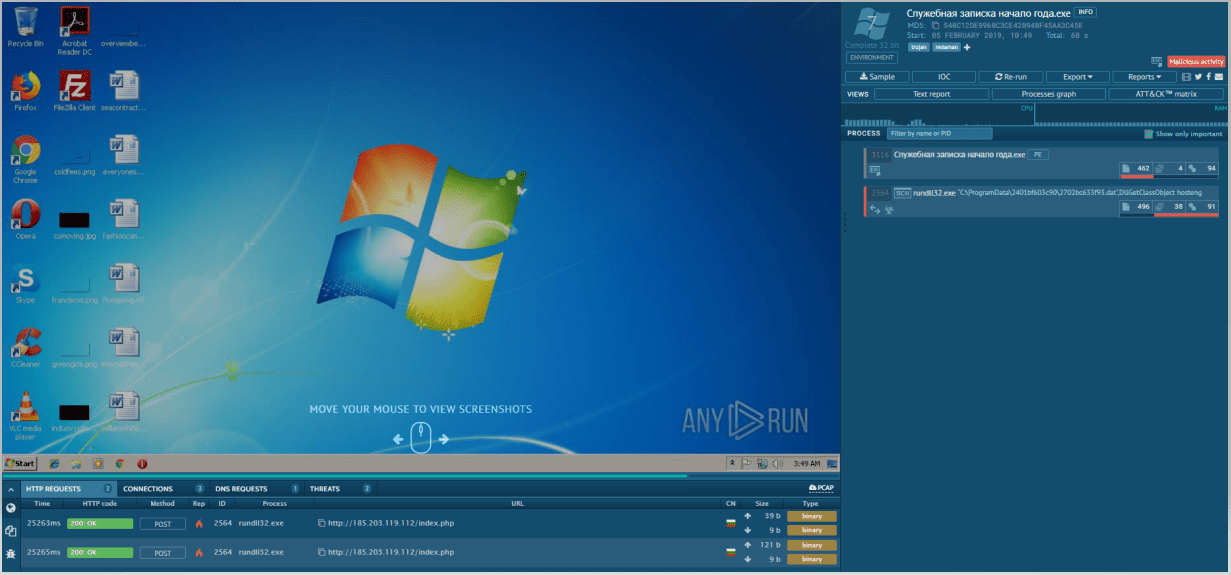Open the Processes graph view

[x=1049, y=94]
